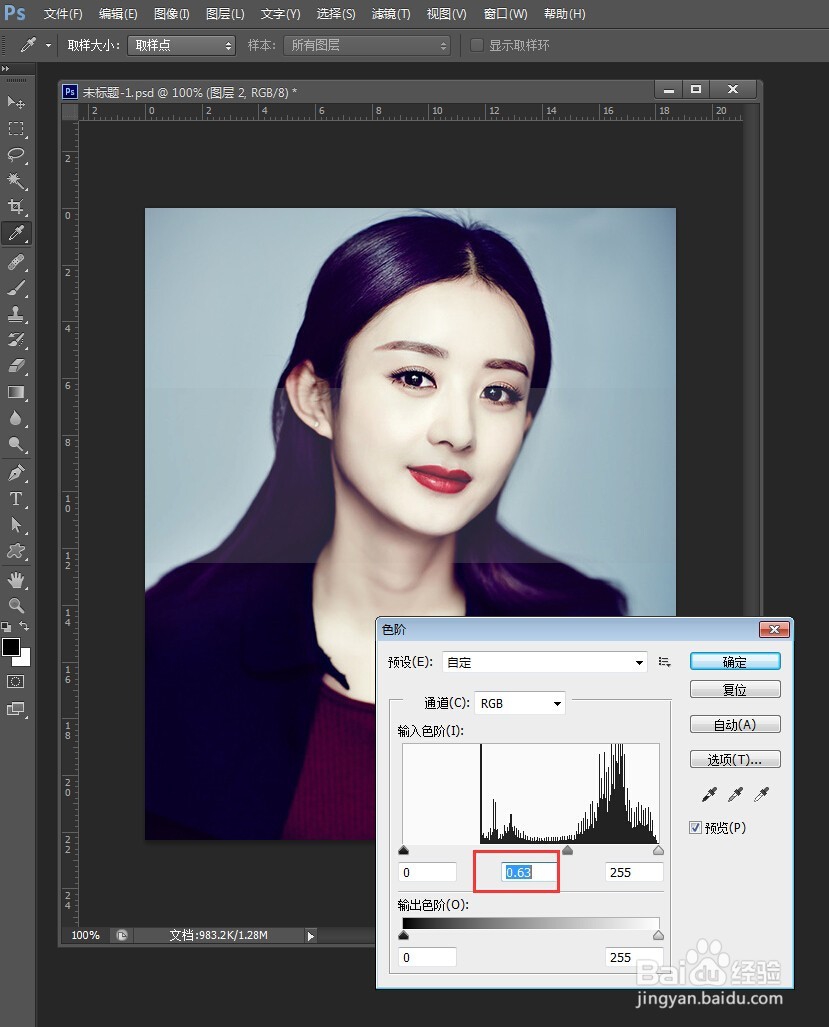Enable the 显示取样环 checkbox

pyautogui.click(x=476, y=44)
